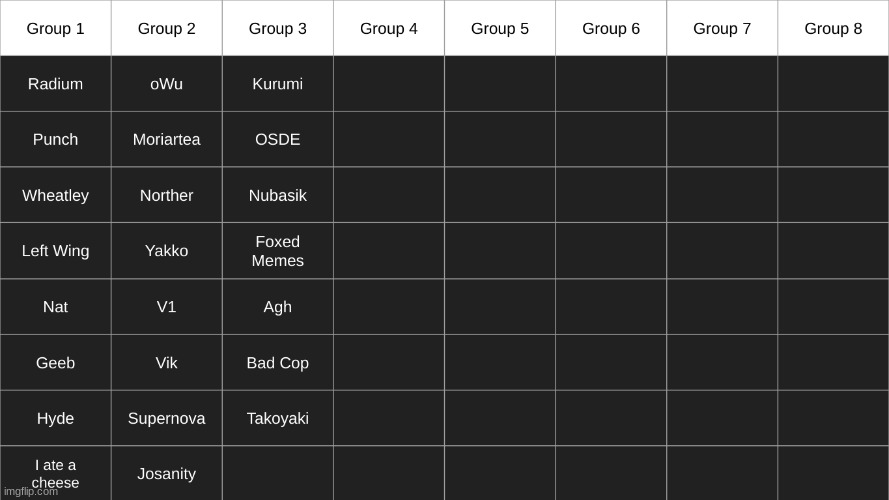The height and width of the screenshot is (500, 889).
Task: Click the Group 8 column header
Action: pyautogui.click(x=833, y=28)
